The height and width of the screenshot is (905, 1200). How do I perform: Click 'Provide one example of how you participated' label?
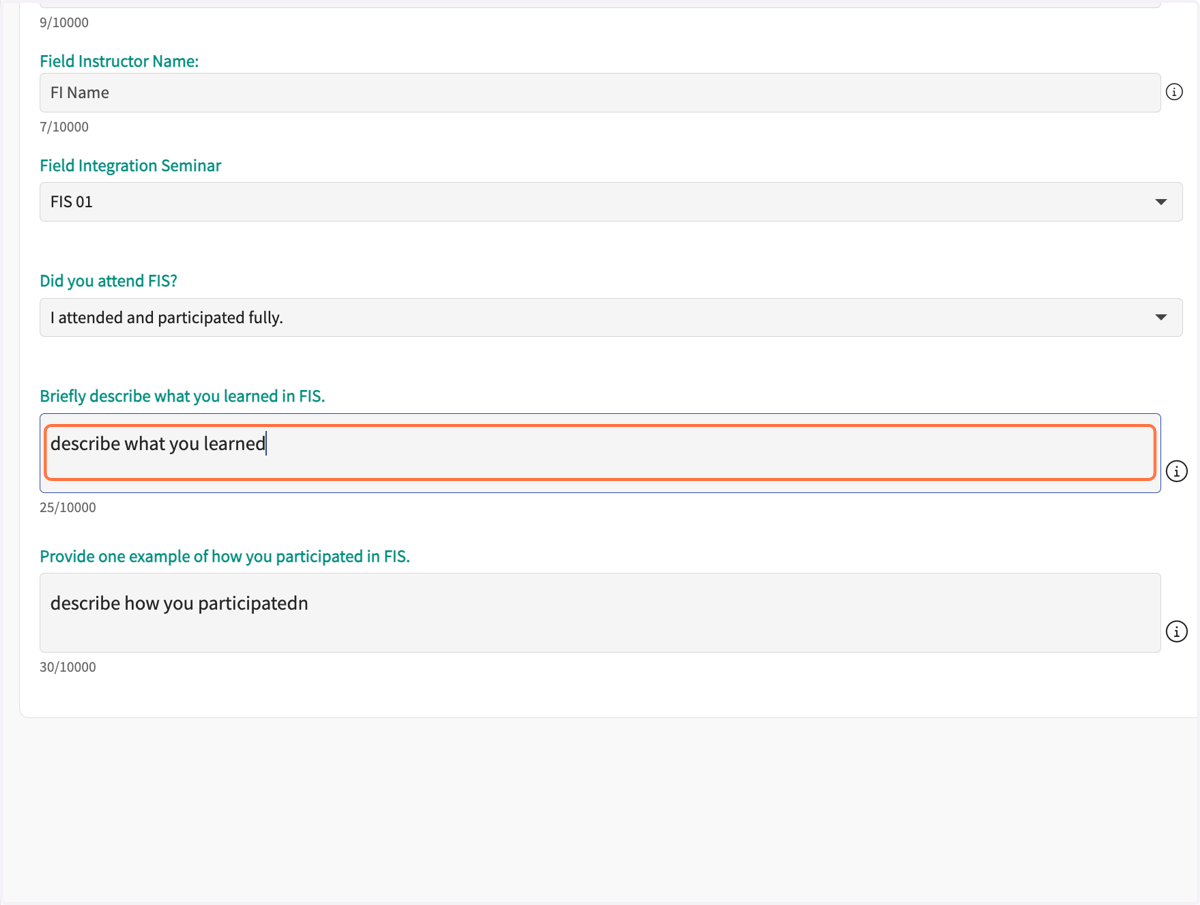pyautogui.click(x=225, y=556)
